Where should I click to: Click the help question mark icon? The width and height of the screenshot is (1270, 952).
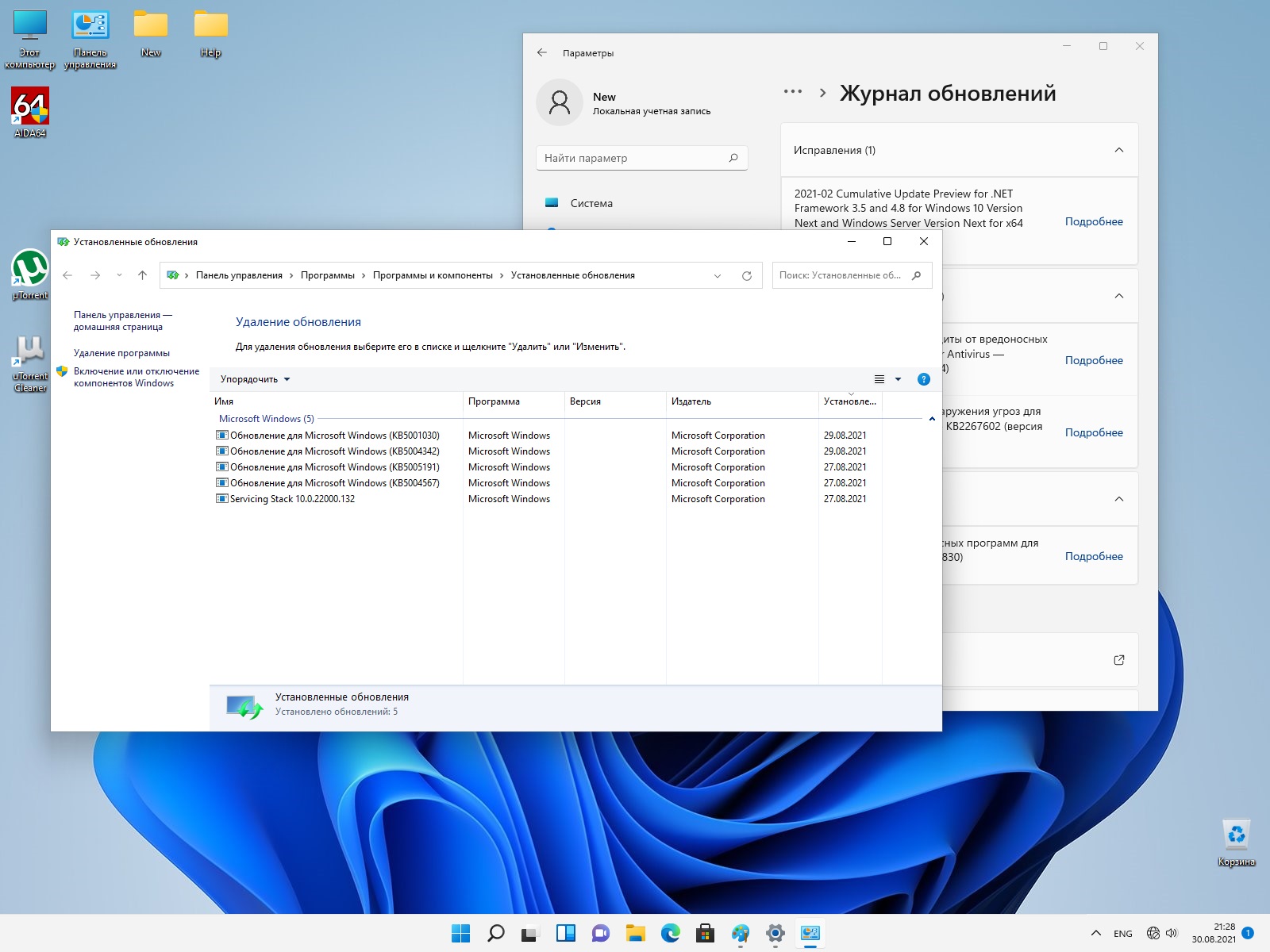click(x=924, y=379)
